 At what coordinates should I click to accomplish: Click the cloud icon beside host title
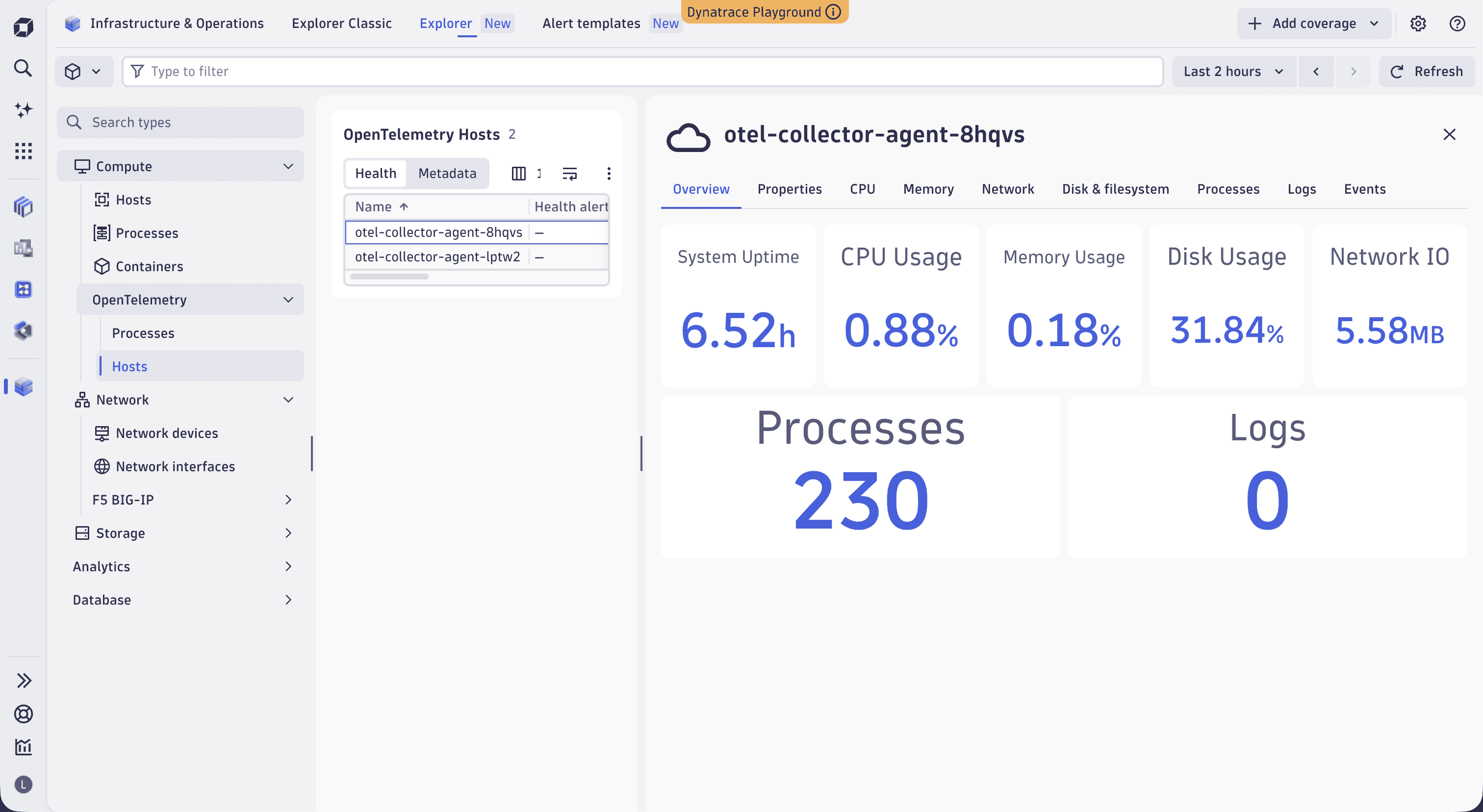click(x=688, y=137)
